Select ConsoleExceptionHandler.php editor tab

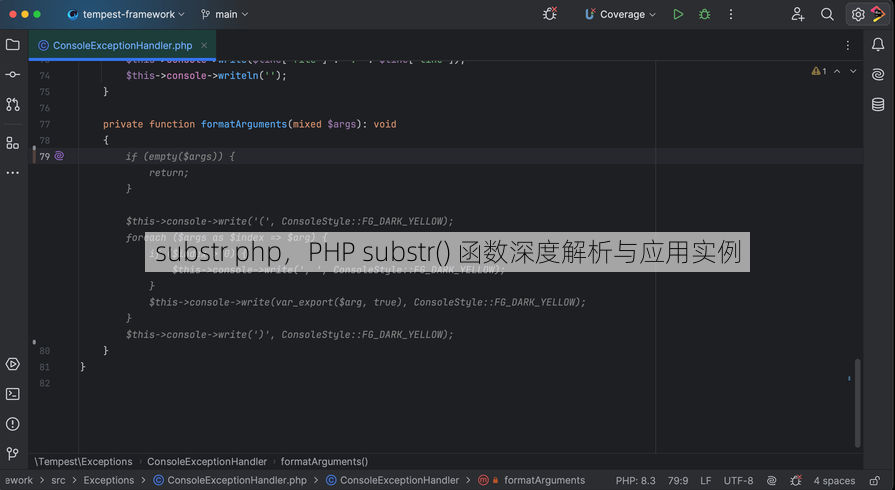coord(122,45)
